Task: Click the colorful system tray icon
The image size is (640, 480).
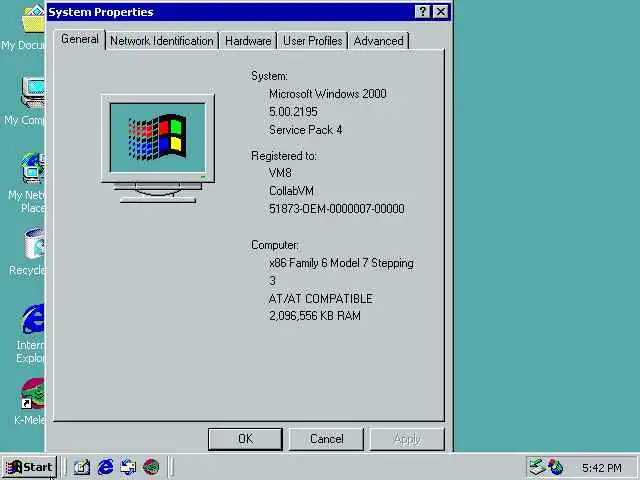Action: coord(556,467)
